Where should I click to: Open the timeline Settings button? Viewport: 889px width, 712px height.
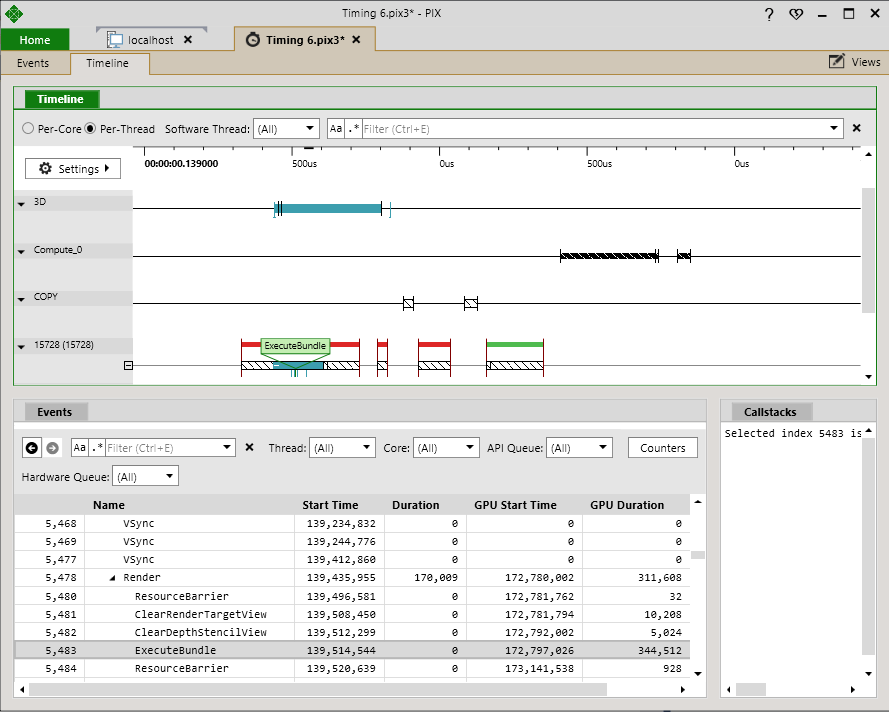73,169
